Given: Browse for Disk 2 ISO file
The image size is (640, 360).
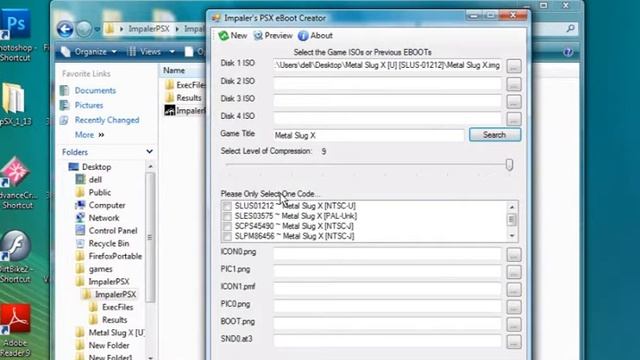Looking at the screenshot, I should click(514, 84).
